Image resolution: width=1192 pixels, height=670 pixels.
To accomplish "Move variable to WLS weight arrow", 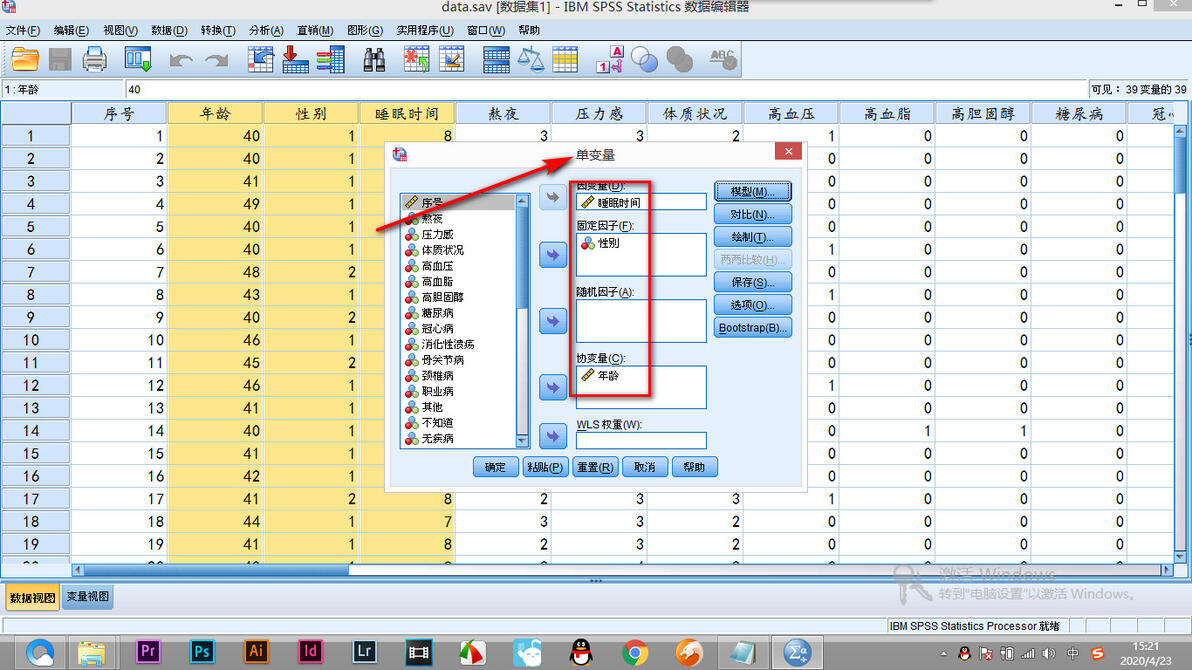I will coord(553,437).
